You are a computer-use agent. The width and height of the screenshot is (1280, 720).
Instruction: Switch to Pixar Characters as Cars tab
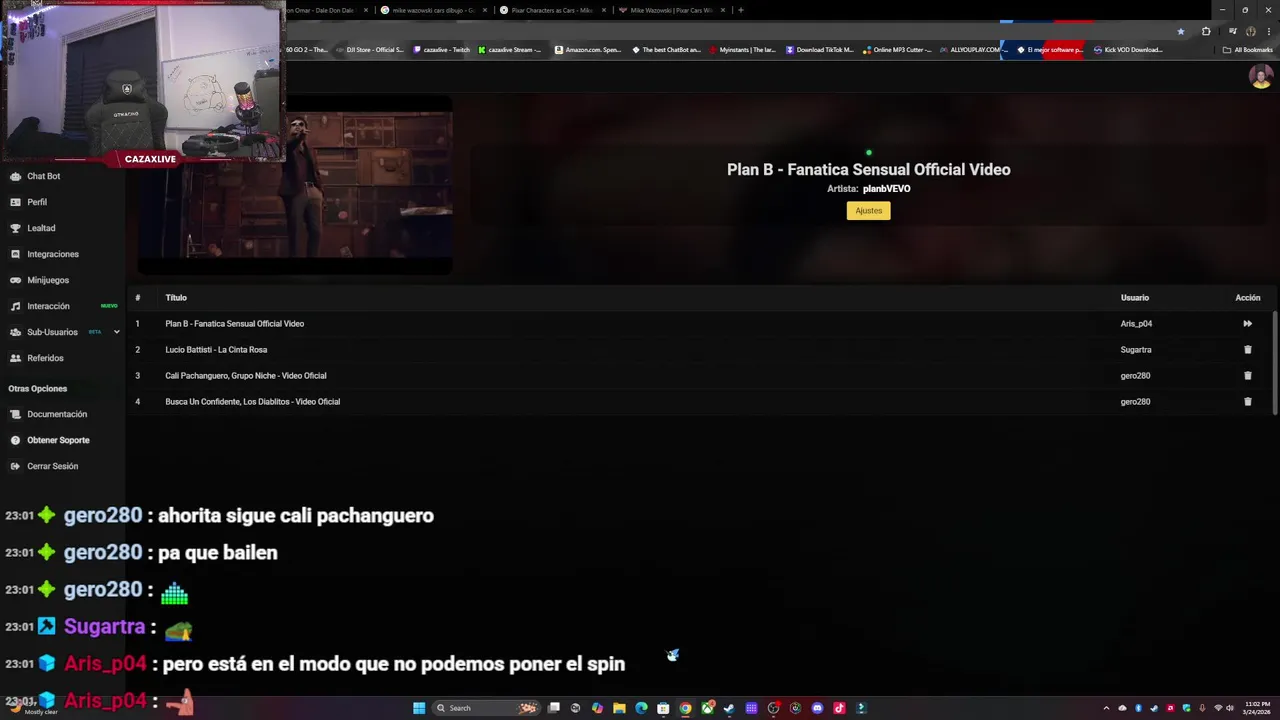[x=552, y=10]
